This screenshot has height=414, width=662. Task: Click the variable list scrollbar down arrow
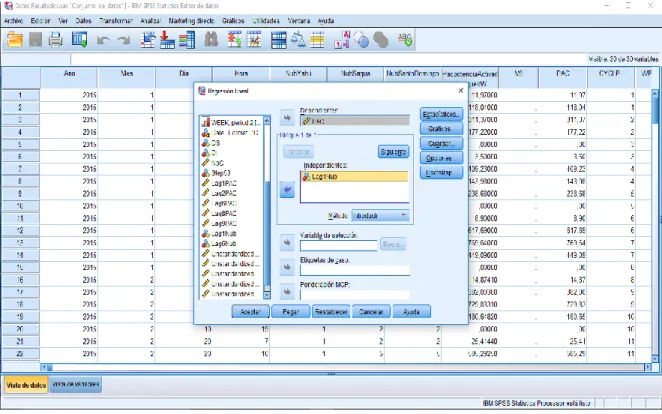(267, 294)
